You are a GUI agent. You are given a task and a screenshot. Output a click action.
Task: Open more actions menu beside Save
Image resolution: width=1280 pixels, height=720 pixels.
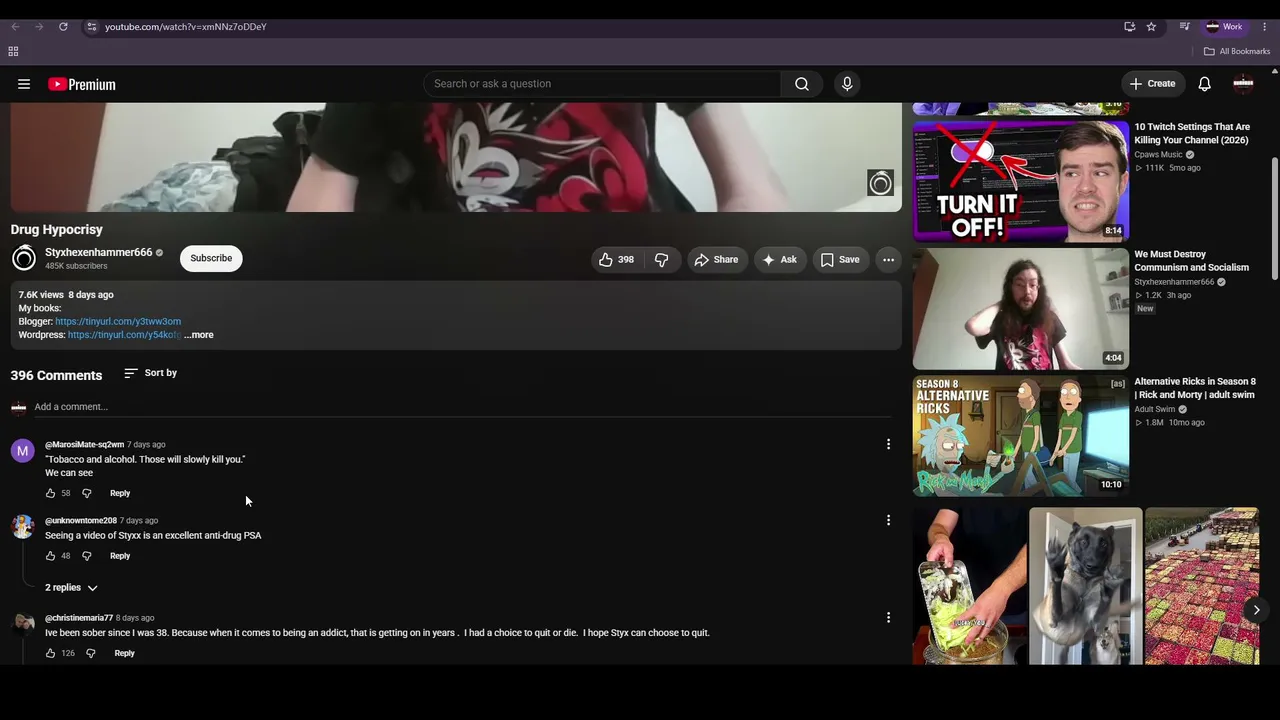pyautogui.click(x=888, y=260)
